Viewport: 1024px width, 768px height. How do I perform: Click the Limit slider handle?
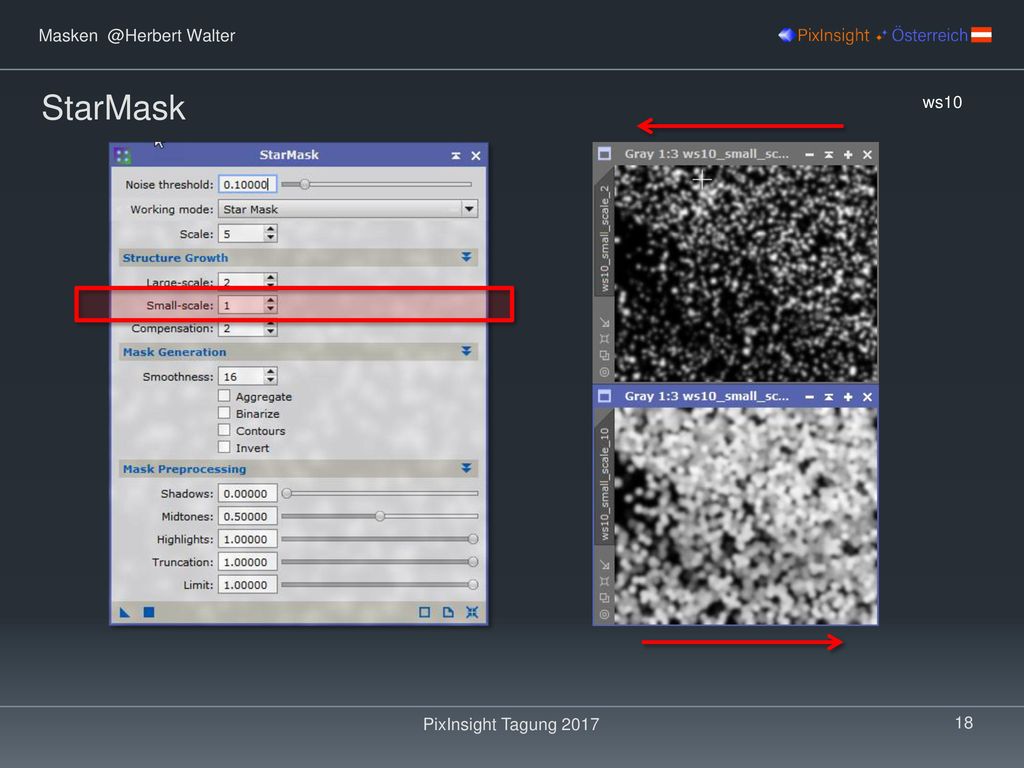(x=473, y=584)
